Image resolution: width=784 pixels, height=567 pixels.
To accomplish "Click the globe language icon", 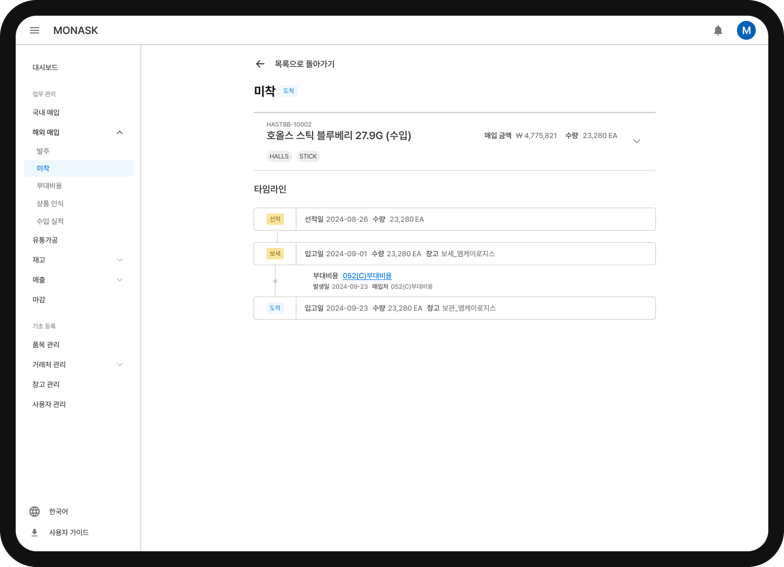I will click(x=34, y=511).
